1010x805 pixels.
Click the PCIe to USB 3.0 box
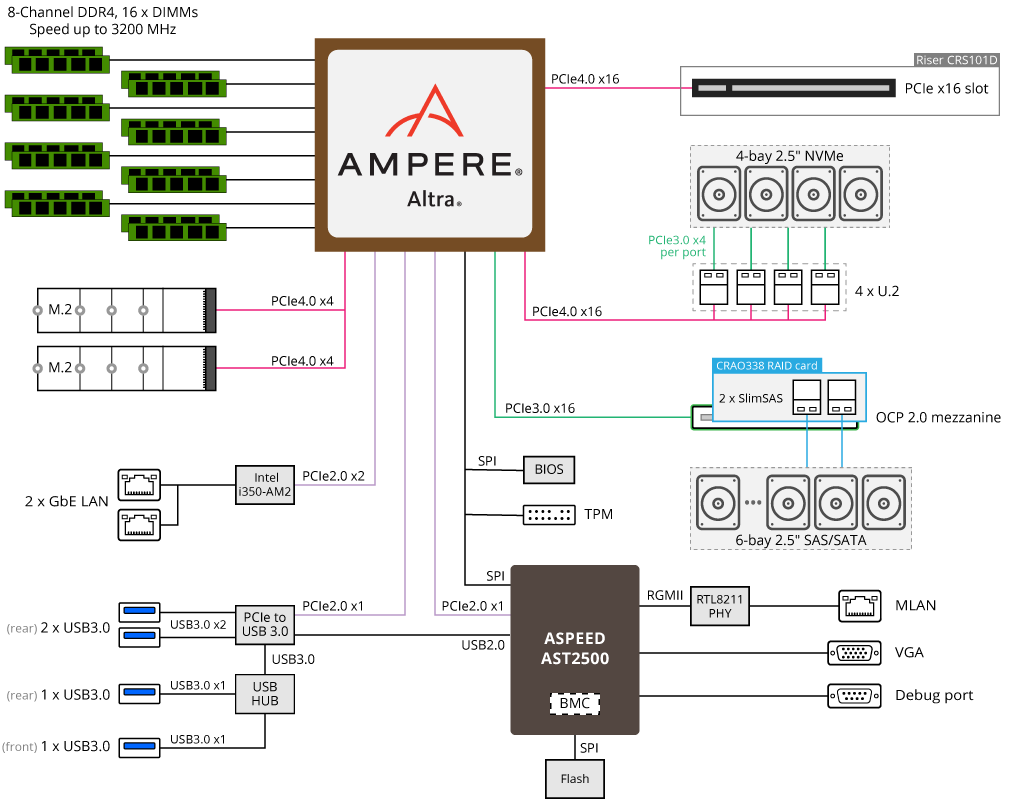click(x=265, y=624)
